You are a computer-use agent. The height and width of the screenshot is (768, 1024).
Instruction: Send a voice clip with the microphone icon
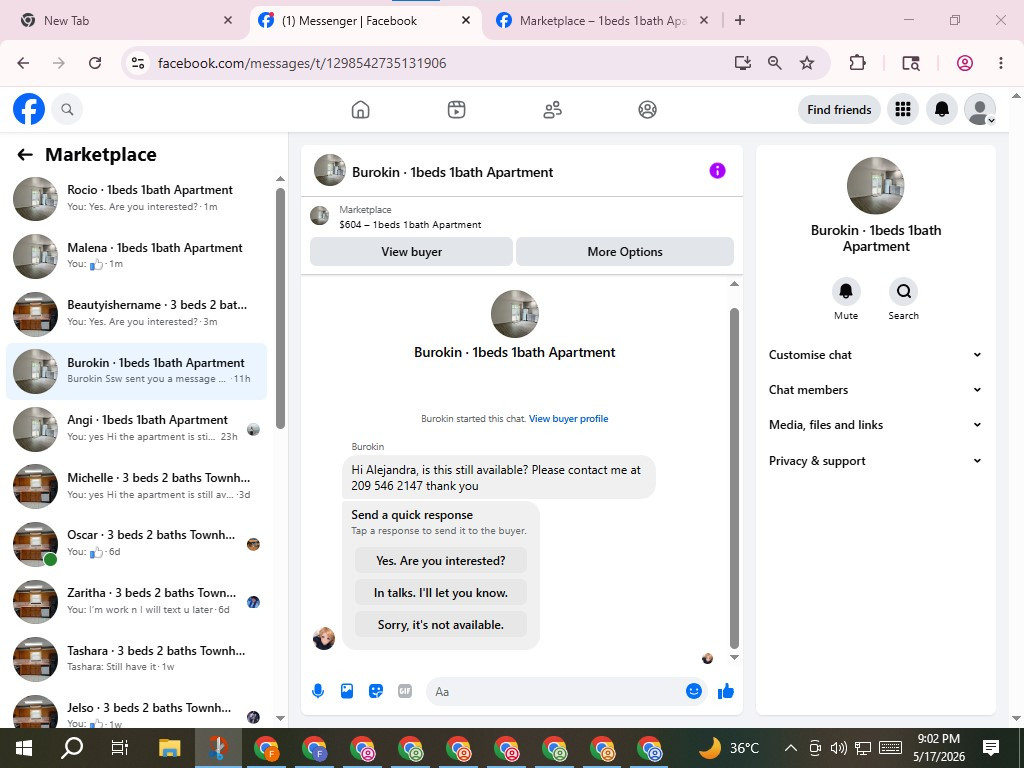(318, 691)
